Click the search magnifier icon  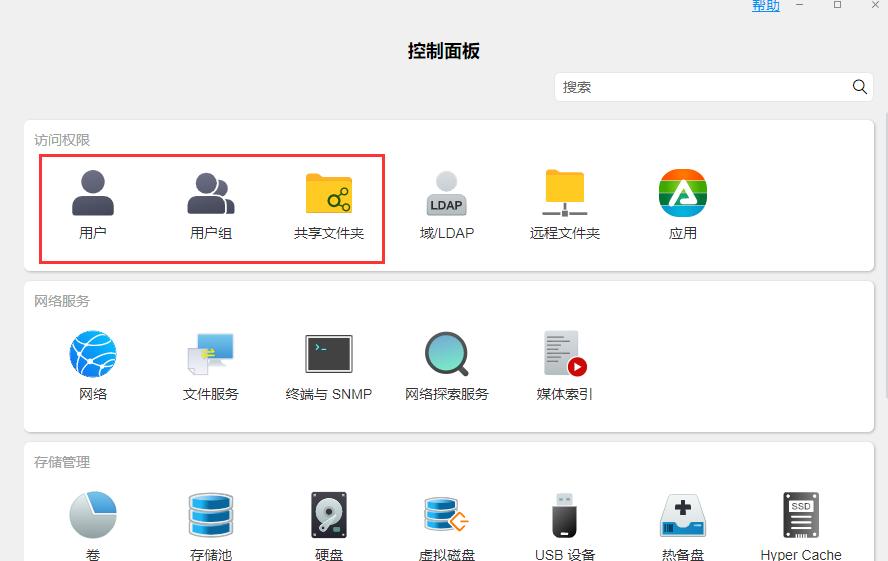tap(860, 87)
